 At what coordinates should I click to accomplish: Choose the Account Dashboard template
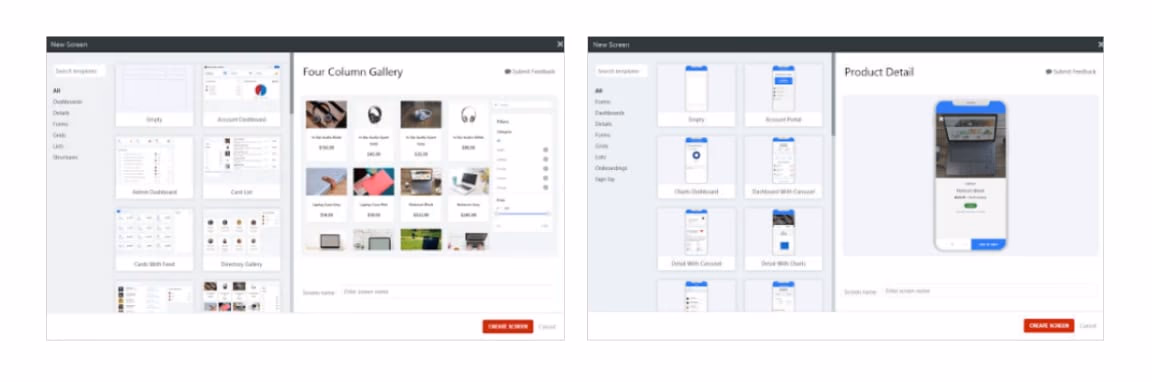(242, 96)
